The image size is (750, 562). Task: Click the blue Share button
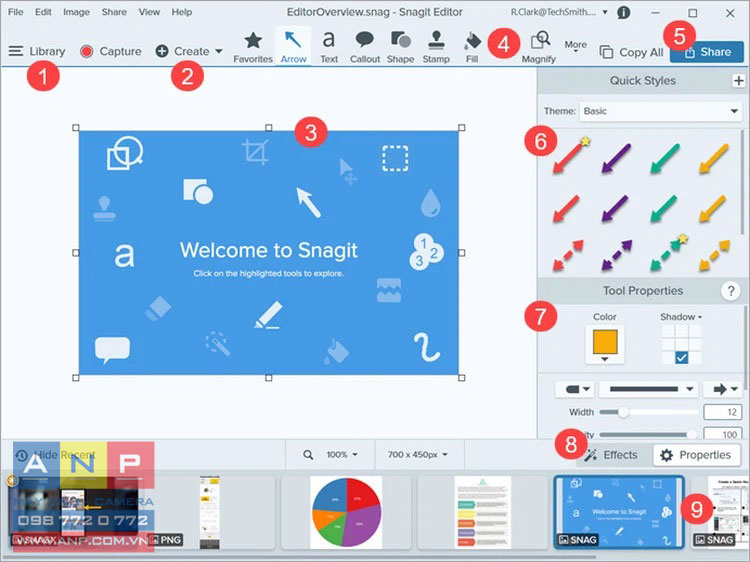point(706,52)
